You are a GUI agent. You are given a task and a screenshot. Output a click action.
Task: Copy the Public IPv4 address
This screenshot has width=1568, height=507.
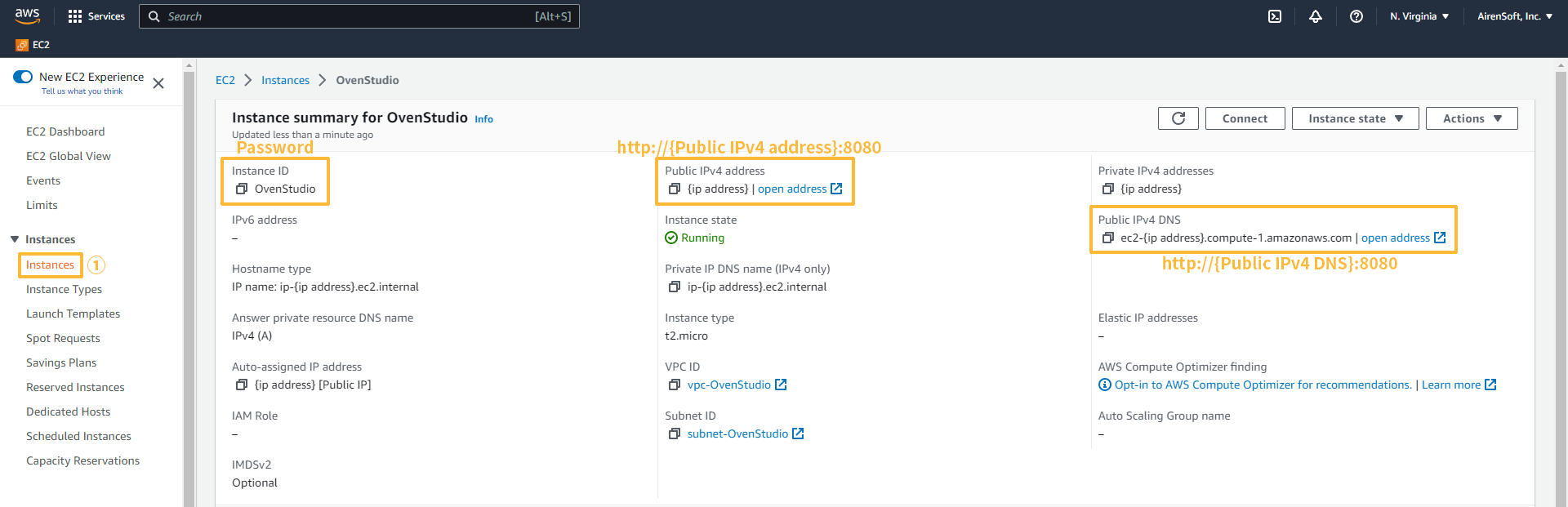click(675, 189)
